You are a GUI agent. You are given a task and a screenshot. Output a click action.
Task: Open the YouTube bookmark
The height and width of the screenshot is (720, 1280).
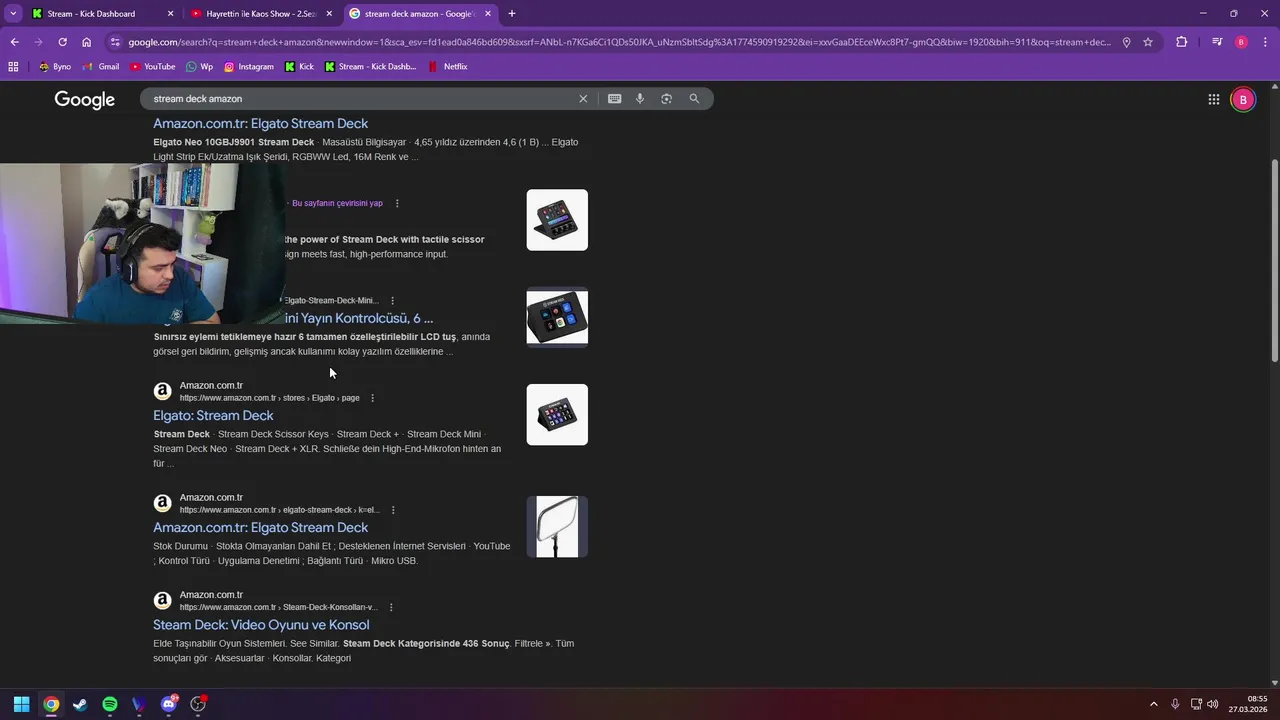tap(152, 66)
